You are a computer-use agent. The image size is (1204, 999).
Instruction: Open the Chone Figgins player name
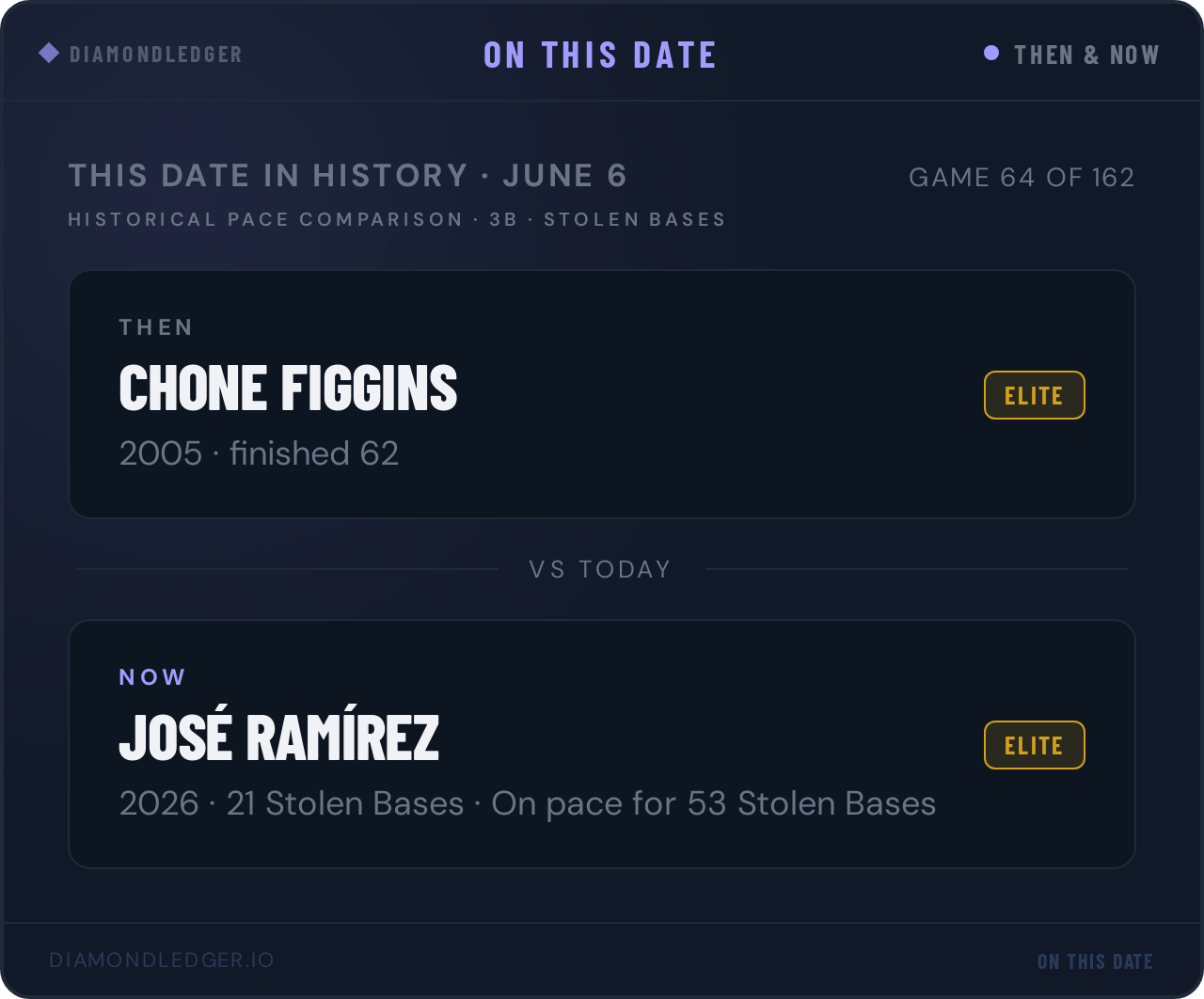pyautogui.click(x=288, y=388)
